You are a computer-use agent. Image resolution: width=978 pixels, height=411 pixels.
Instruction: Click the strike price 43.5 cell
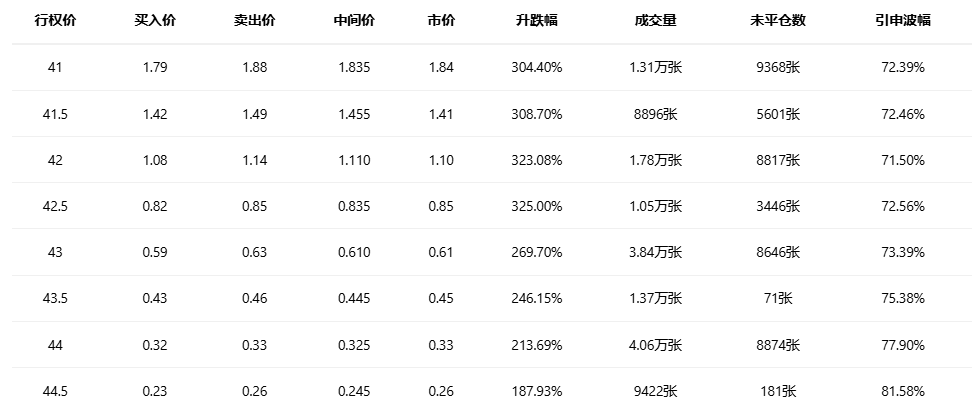[55, 298]
